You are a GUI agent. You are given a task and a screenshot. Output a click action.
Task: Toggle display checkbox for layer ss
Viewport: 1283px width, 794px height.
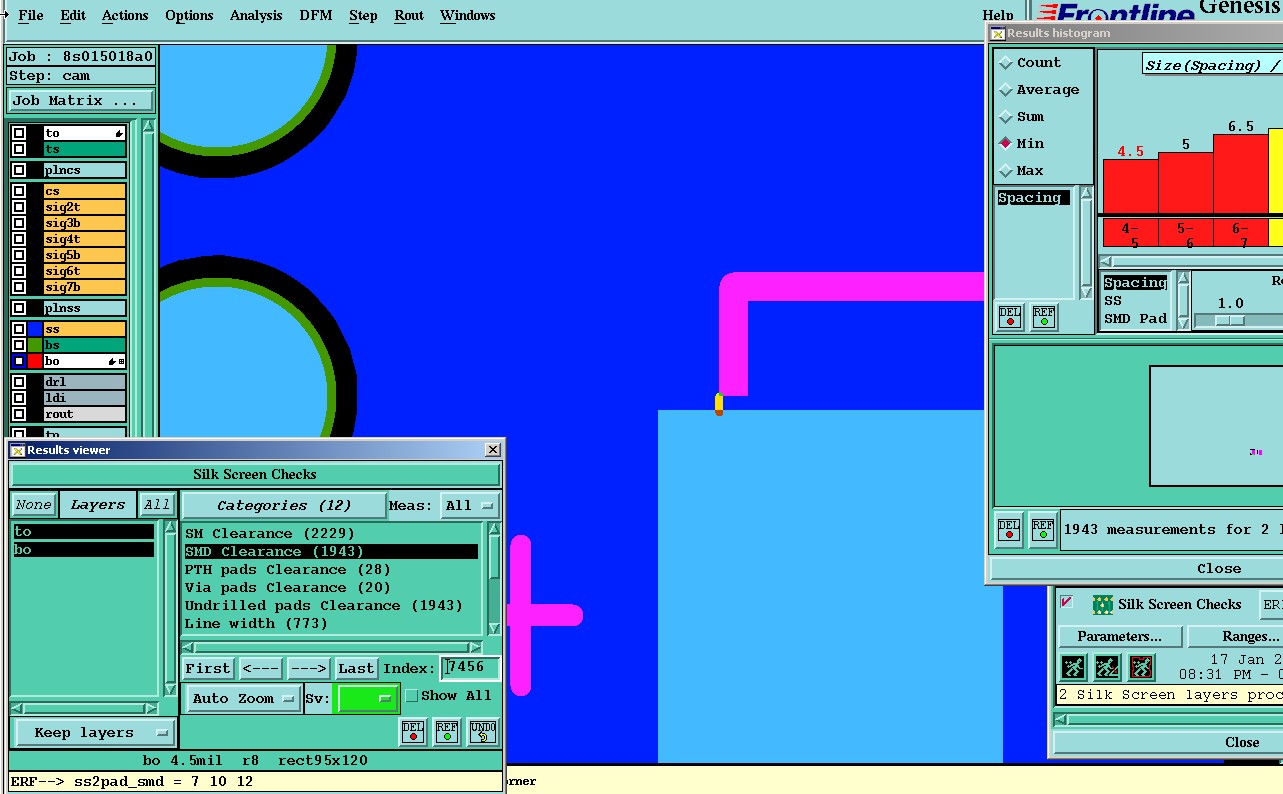(19, 329)
